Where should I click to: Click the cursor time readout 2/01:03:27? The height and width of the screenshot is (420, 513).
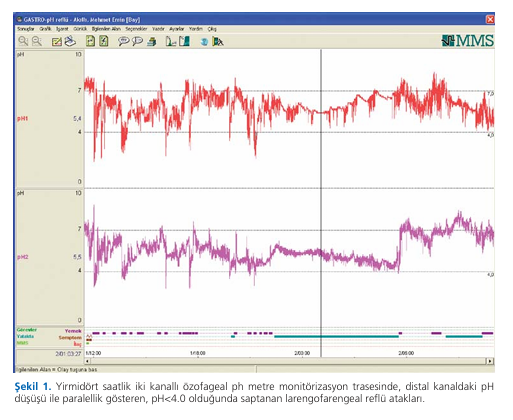[68, 353]
